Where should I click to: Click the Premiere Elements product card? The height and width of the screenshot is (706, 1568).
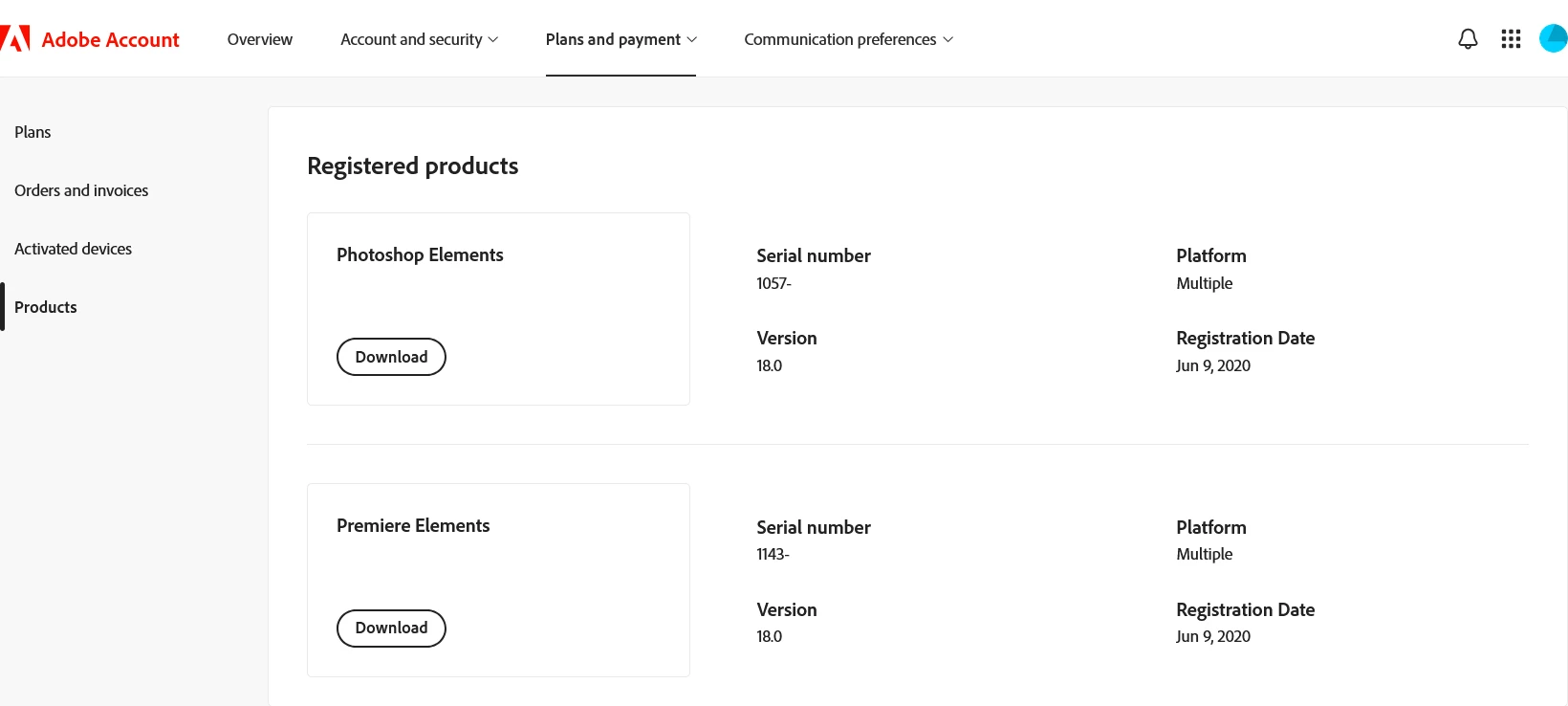pyautogui.click(x=498, y=581)
